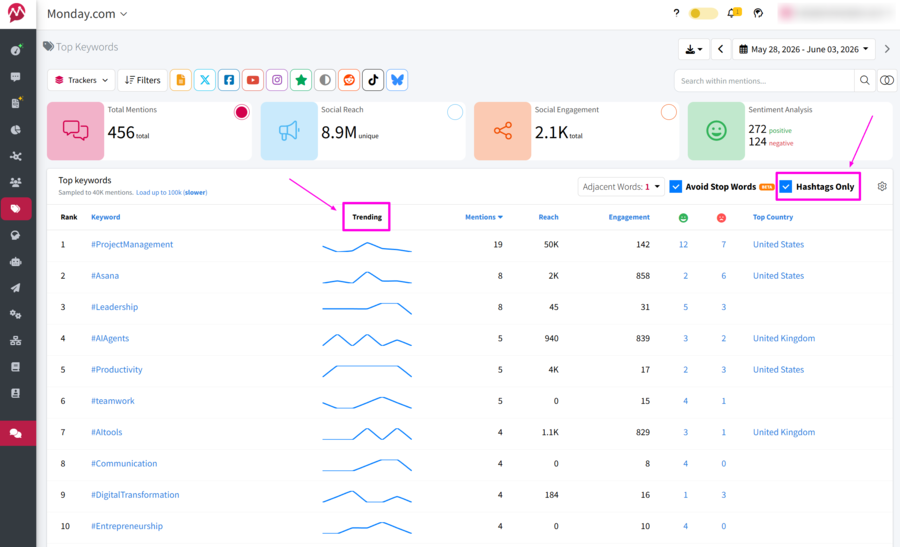Sort by positive sentiment smiley column
Screen dimensions: 900x547
tap(683, 218)
